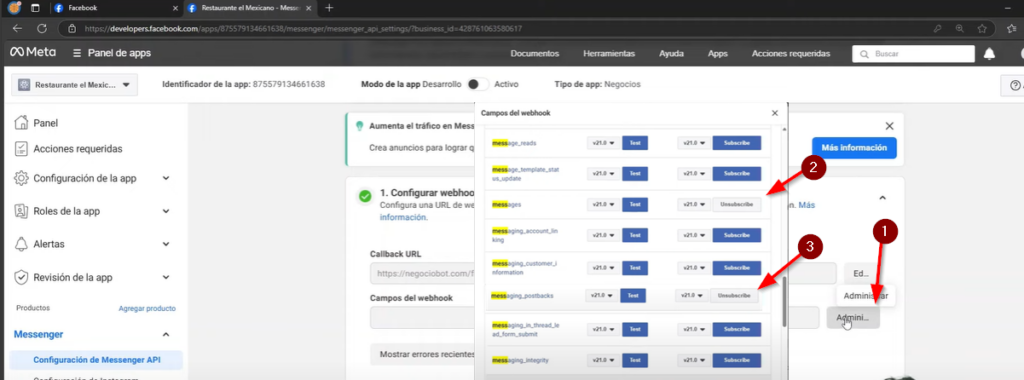Click the browser address bar
Image resolution: width=1024 pixels, height=380 pixels.
click(496, 29)
